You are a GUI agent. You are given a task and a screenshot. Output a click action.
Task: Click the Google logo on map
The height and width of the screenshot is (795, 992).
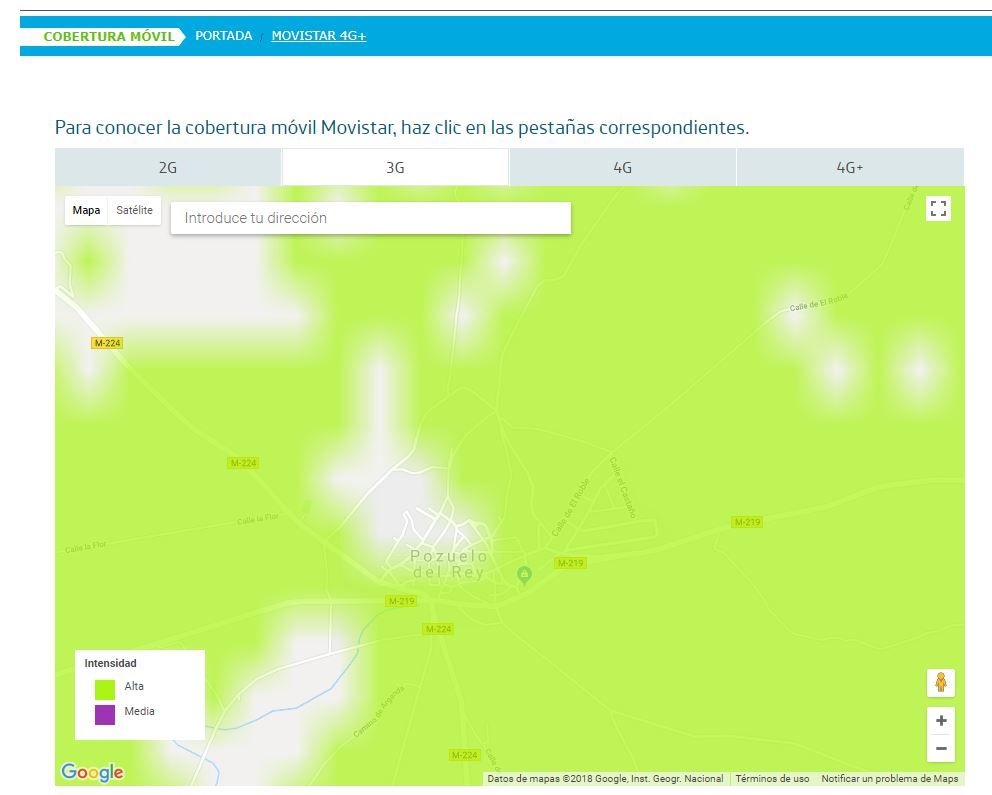point(92,772)
